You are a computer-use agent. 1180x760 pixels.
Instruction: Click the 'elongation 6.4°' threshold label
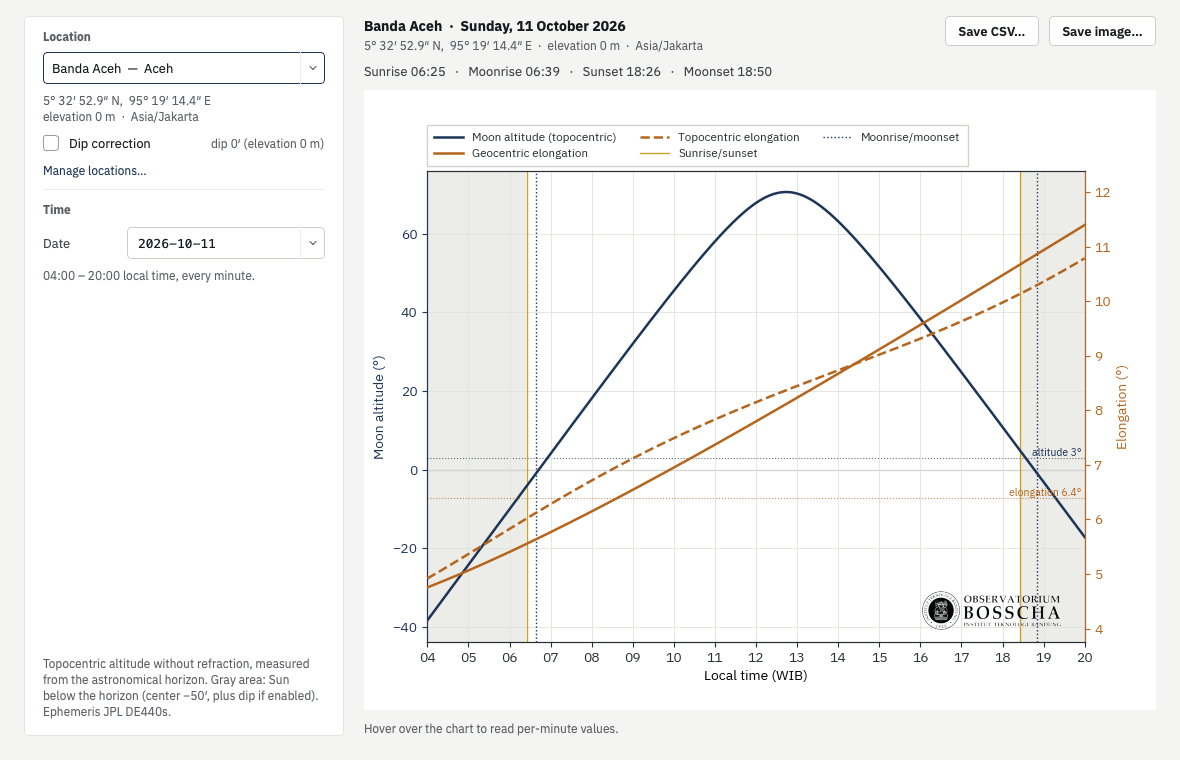coord(1045,492)
